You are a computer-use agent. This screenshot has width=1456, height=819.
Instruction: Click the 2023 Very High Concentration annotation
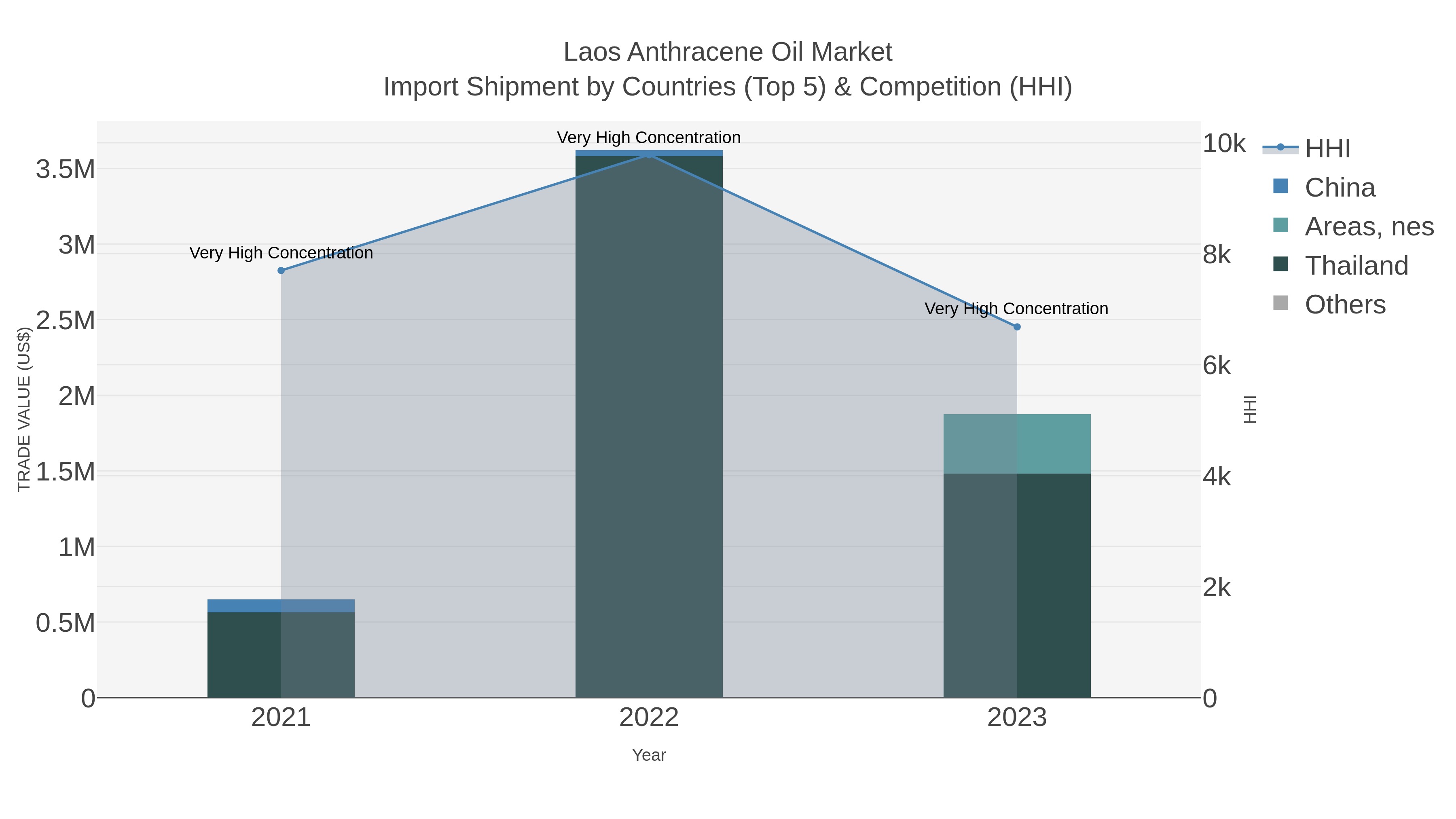coord(1016,309)
